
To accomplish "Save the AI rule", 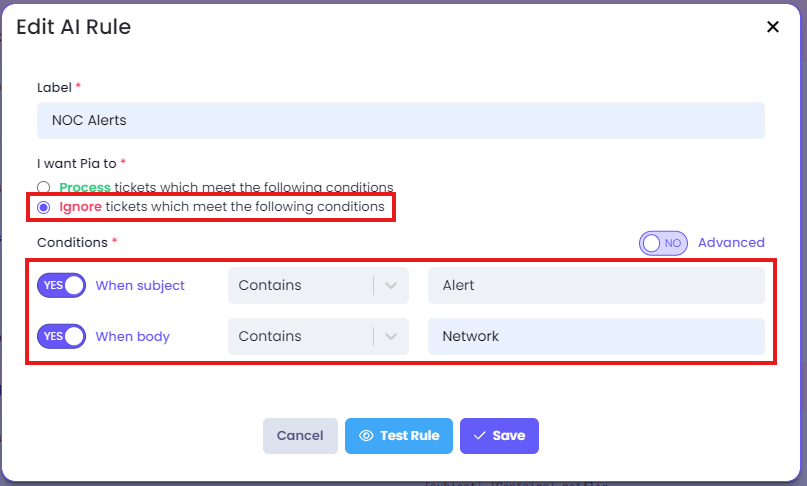I will pyautogui.click(x=499, y=436).
